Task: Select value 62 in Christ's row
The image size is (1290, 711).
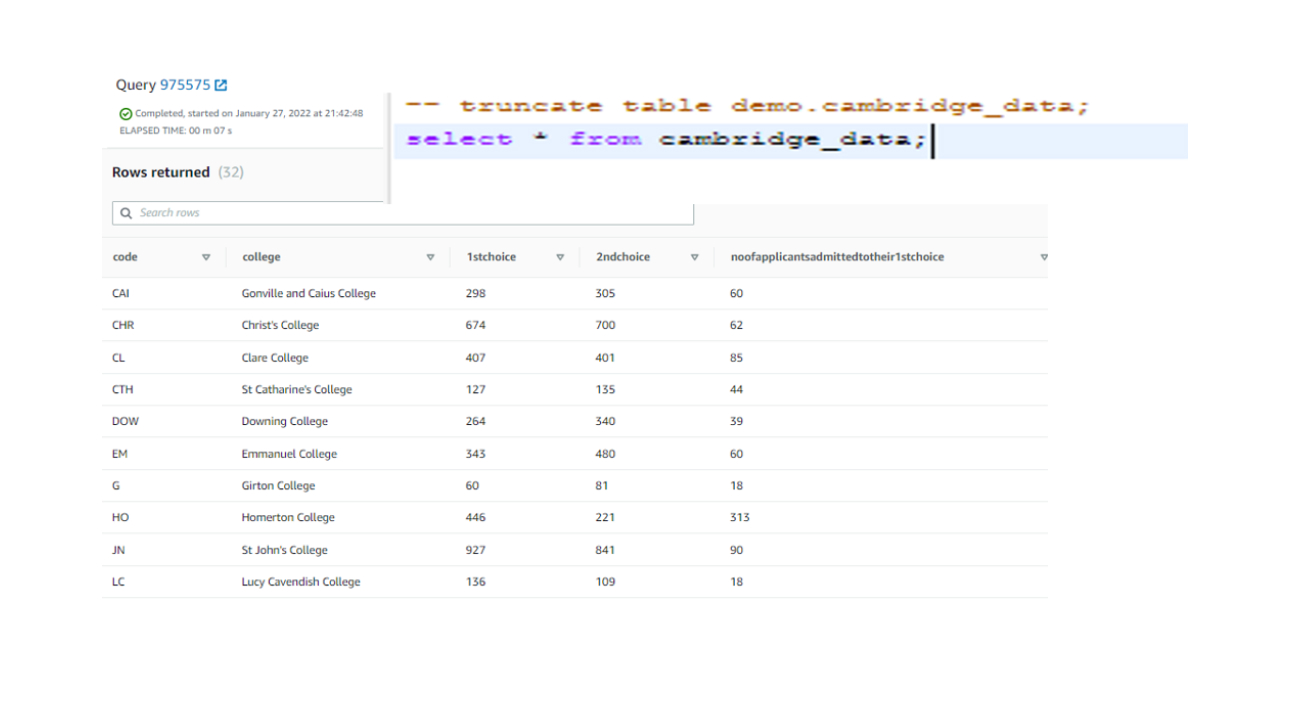Action: point(737,326)
